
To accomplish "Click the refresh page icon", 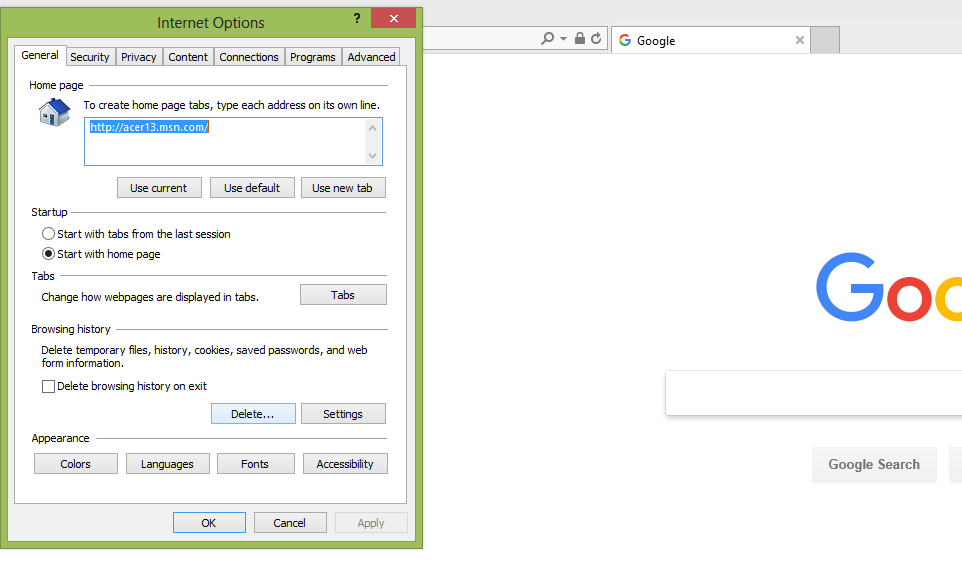I will (x=596, y=39).
